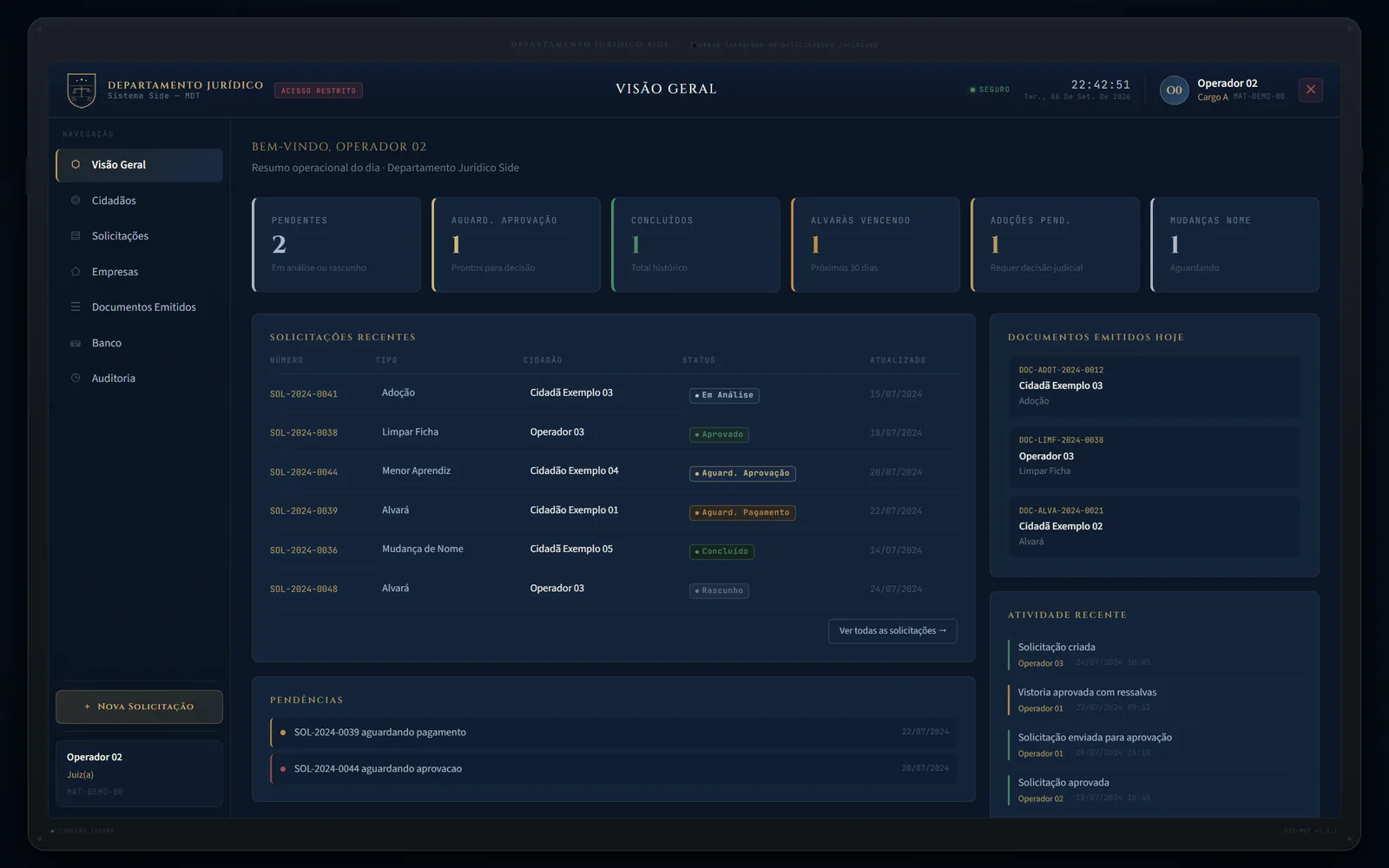The height and width of the screenshot is (868, 1389).
Task: Click the Nova Solicitação button
Action: (x=140, y=707)
